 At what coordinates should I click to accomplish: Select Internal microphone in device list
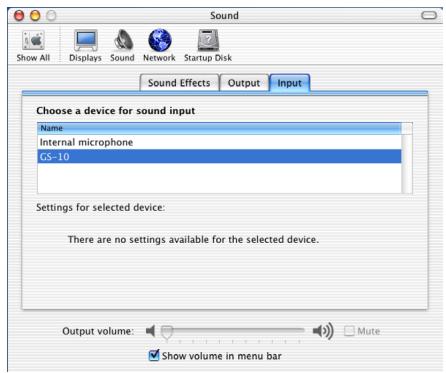219,142
